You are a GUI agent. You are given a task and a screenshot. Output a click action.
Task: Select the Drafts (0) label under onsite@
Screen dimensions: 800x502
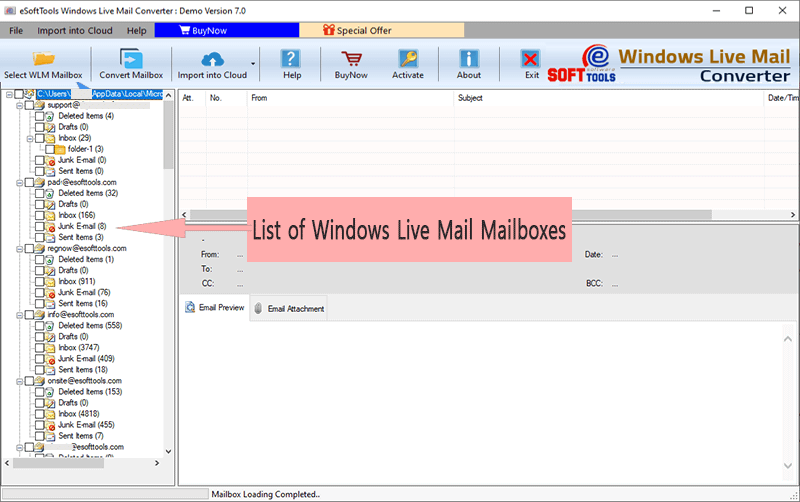[73, 403]
